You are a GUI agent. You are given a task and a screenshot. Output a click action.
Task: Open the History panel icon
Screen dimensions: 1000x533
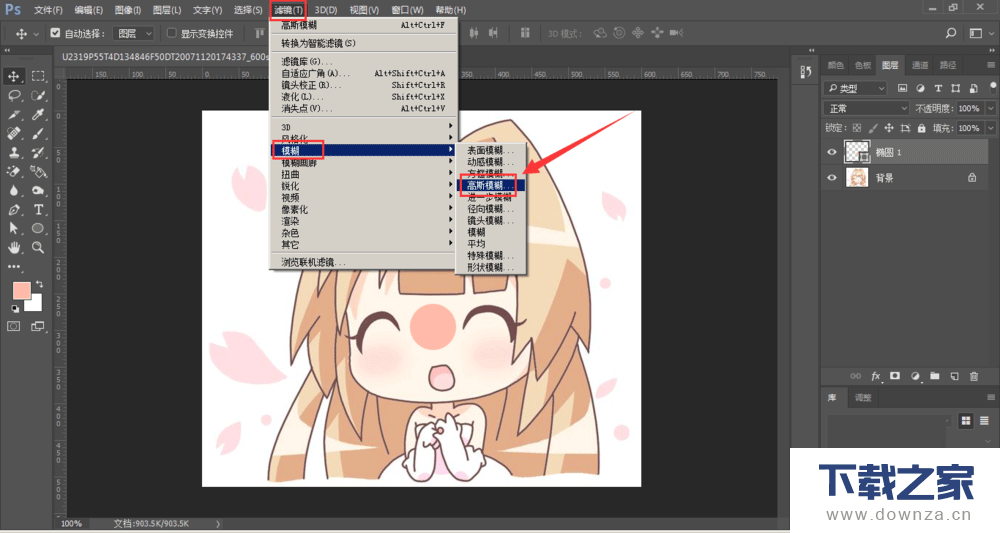click(x=805, y=72)
